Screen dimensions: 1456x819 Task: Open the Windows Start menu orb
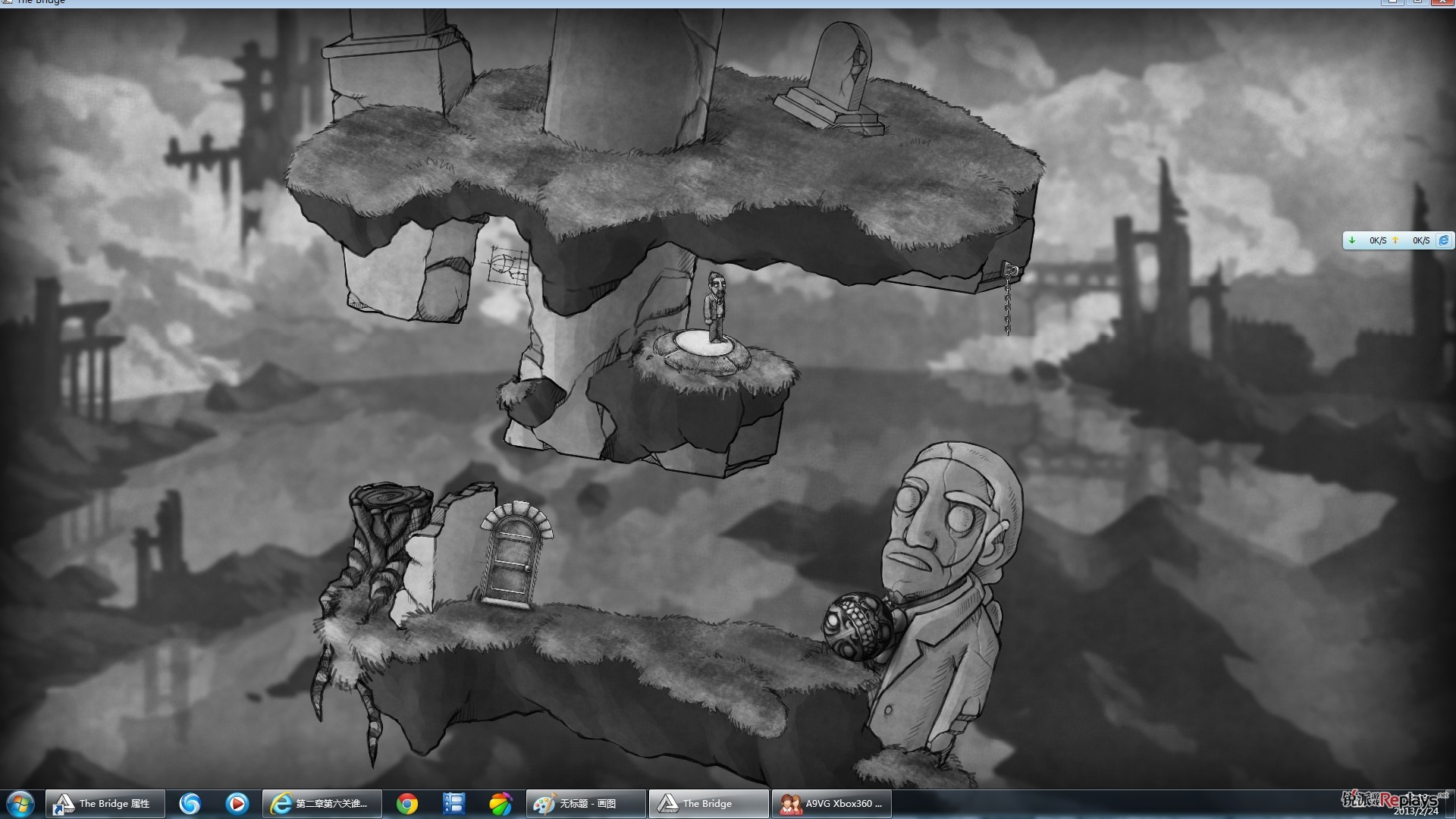coord(20,803)
